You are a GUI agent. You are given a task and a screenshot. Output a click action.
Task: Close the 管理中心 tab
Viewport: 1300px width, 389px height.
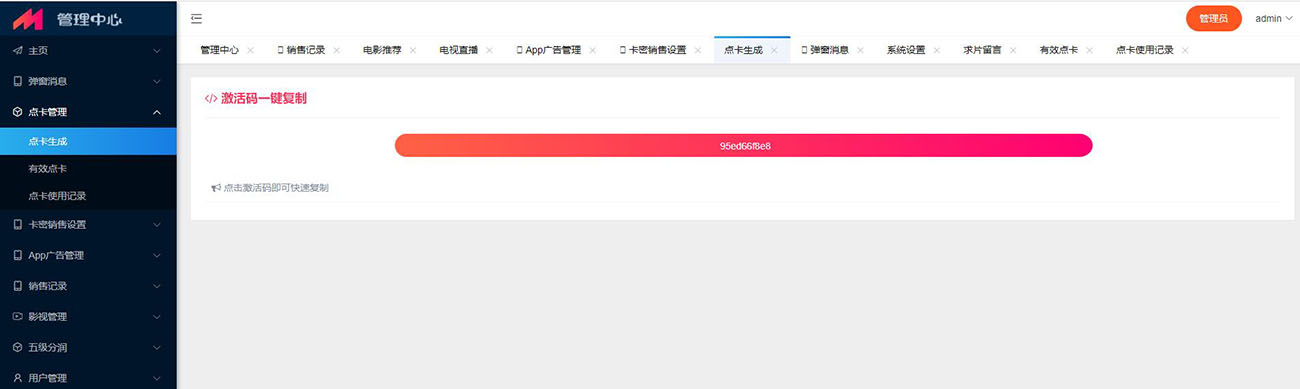pos(250,50)
